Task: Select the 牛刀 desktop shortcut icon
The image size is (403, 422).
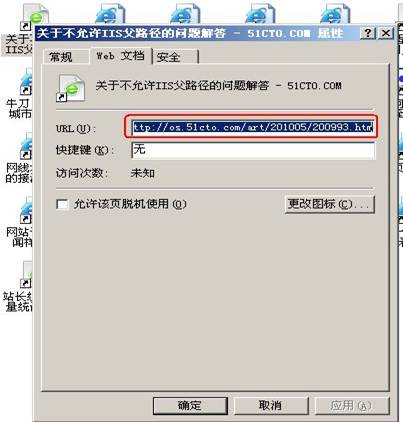Action: tap(26, 82)
